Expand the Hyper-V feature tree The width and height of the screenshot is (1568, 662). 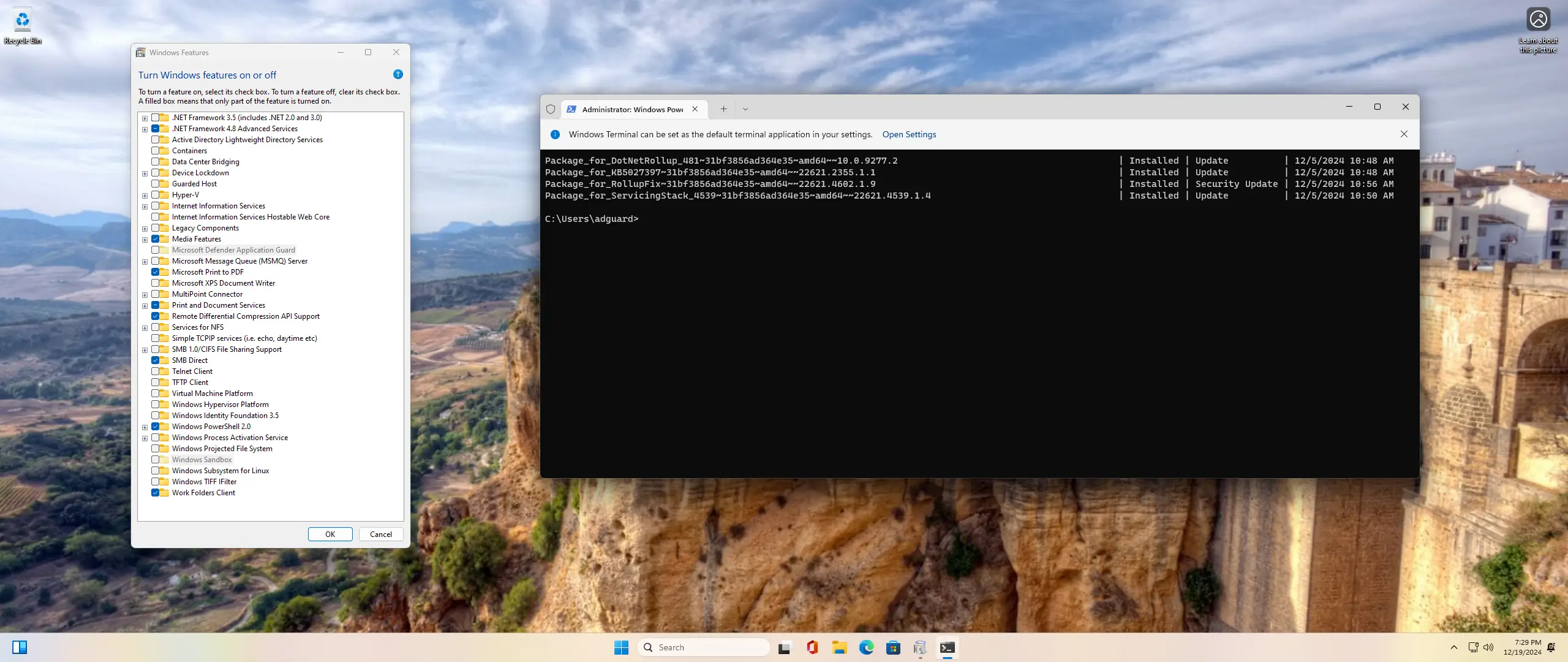click(145, 196)
